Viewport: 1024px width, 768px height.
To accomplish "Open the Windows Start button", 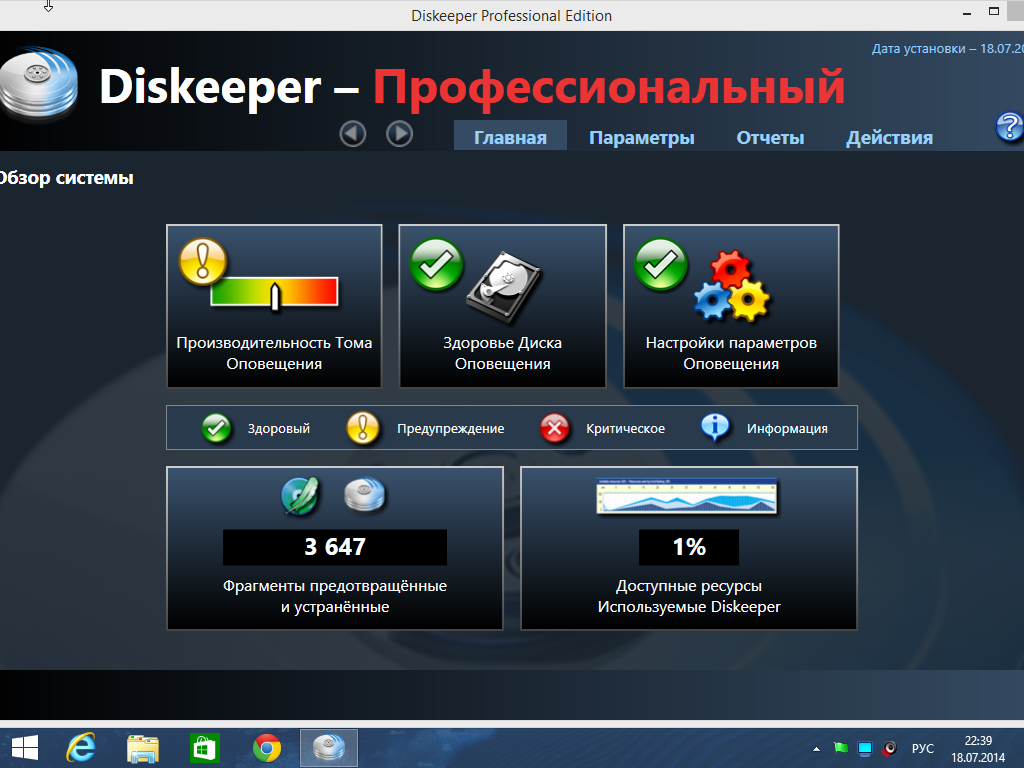I will pyautogui.click(x=25, y=748).
